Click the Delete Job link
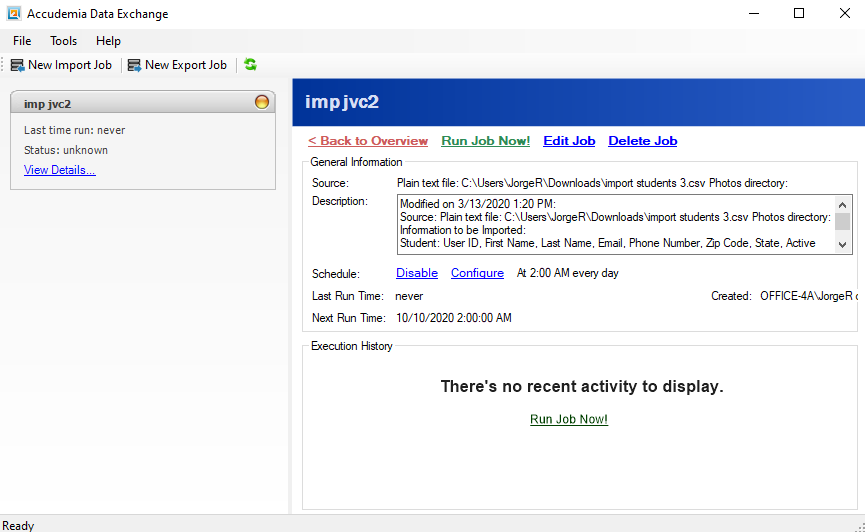This screenshot has height=532, width=865. point(643,141)
